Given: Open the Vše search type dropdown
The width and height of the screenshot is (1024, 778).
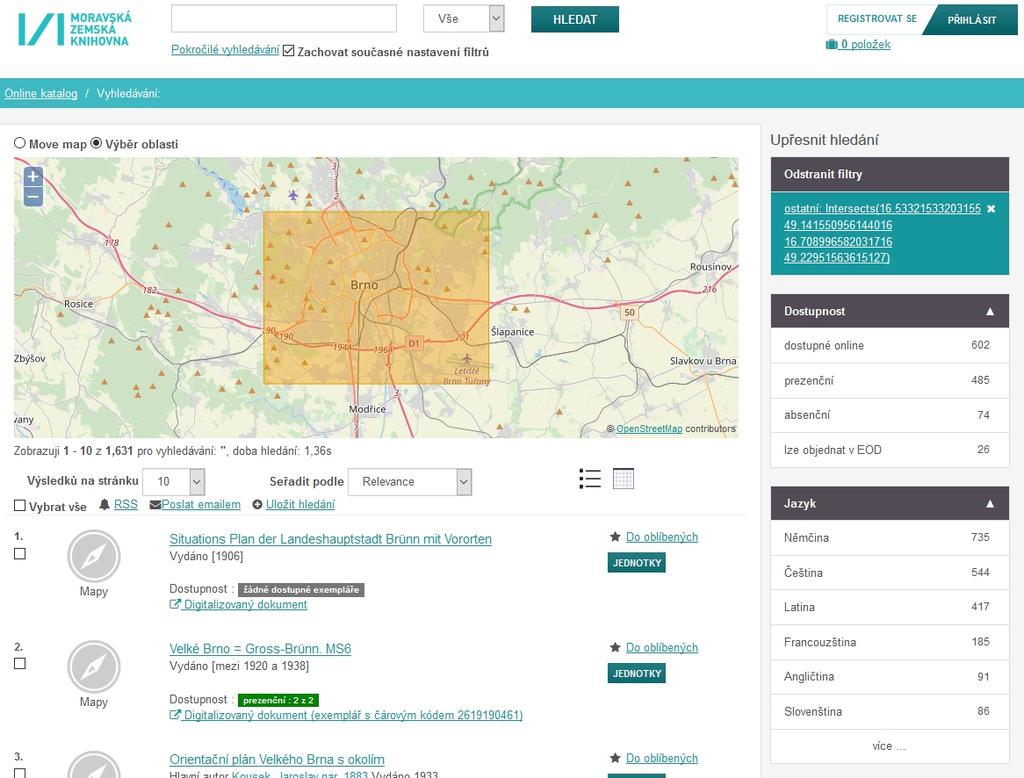Looking at the screenshot, I should click(x=464, y=19).
